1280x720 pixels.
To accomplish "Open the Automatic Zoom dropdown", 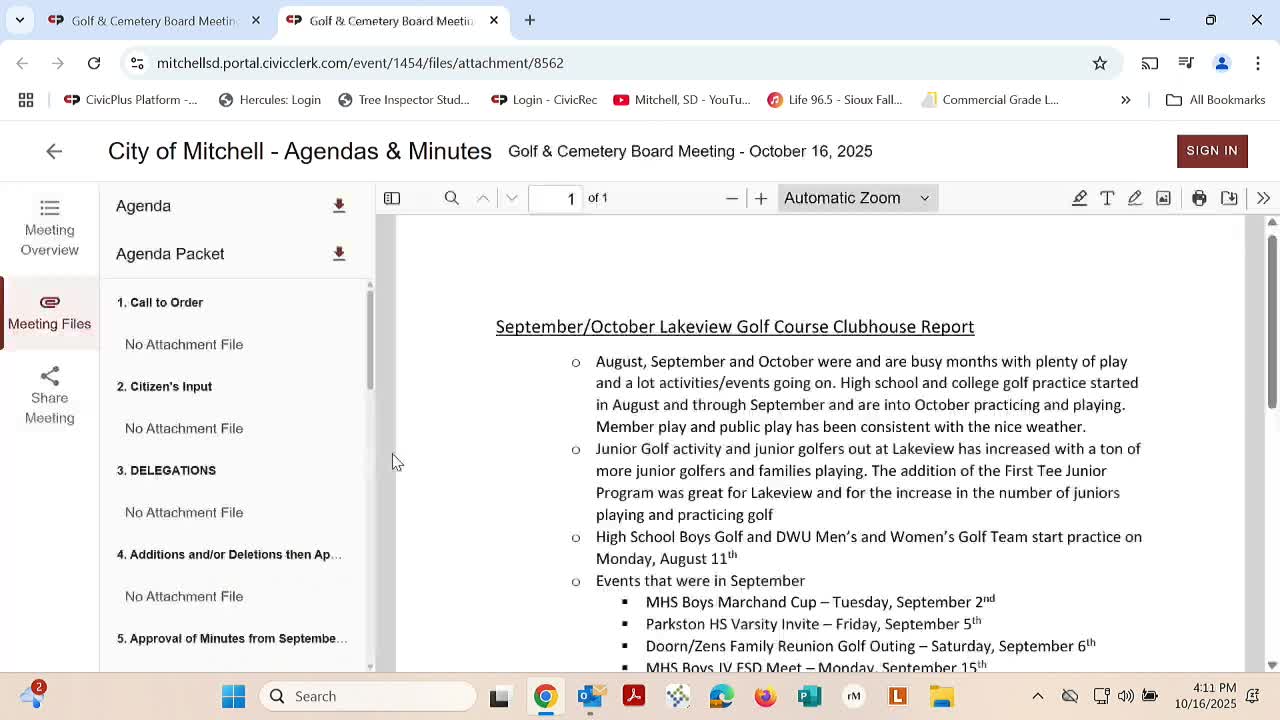I will 856,198.
